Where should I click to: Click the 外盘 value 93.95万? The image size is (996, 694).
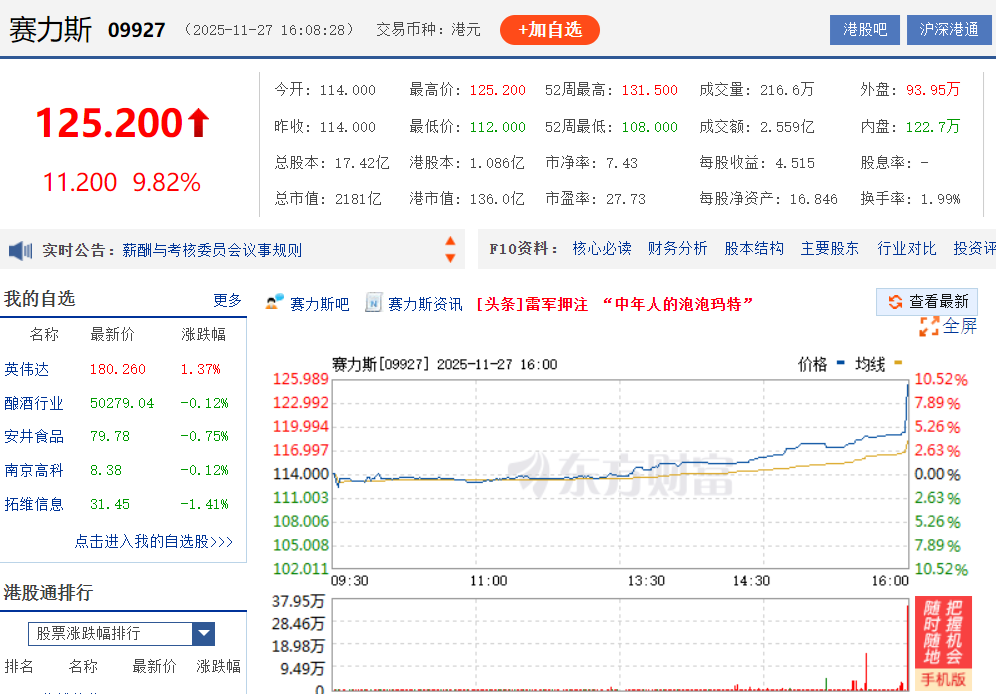[932, 90]
